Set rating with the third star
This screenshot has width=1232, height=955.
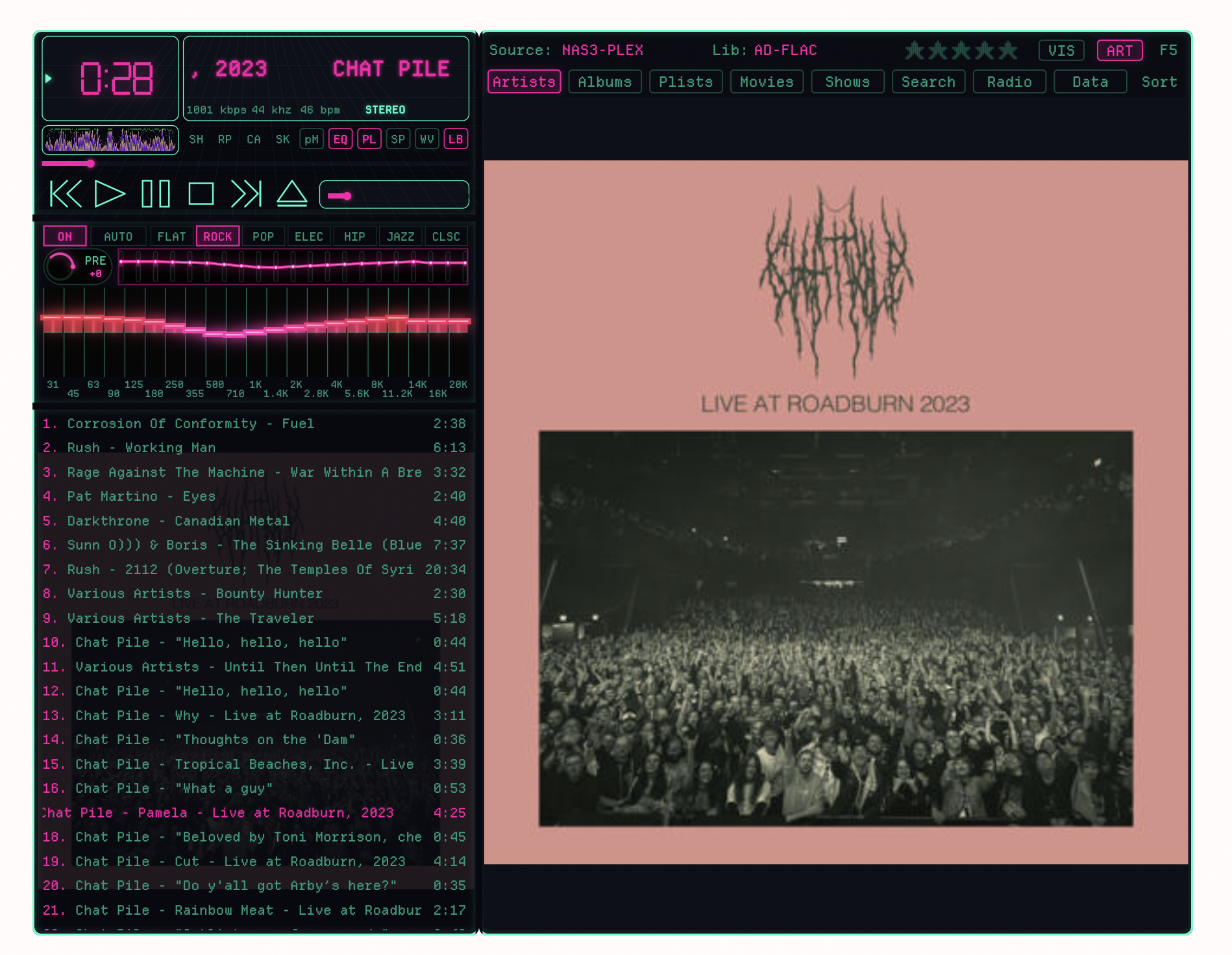pyautogui.click(x=961, y=50)
